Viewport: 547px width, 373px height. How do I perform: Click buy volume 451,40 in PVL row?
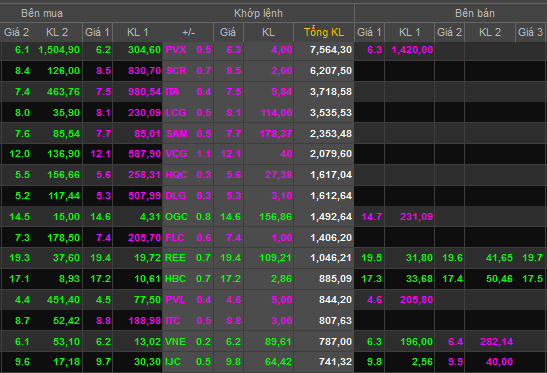(63, 300)
